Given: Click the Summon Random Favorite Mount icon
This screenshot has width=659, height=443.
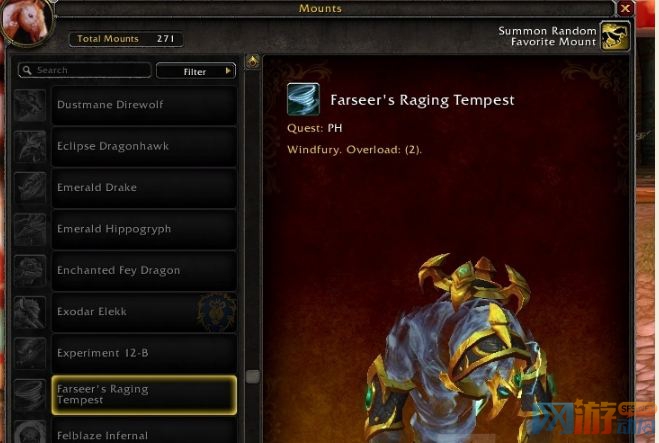Looking at the screenshot, I should pyautogui.click(x=614, y=36).
